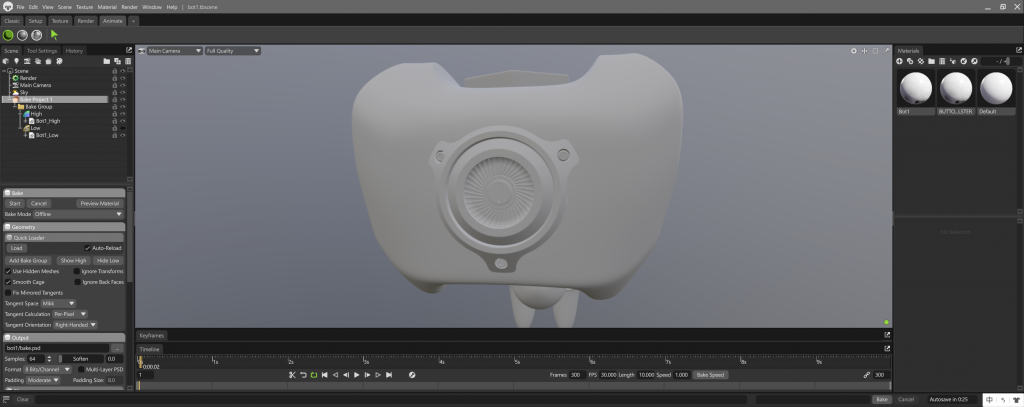Open the Bake Mode dropdown
The height and width of the screenshot is (407, 1024).
(x=78, y=214)
